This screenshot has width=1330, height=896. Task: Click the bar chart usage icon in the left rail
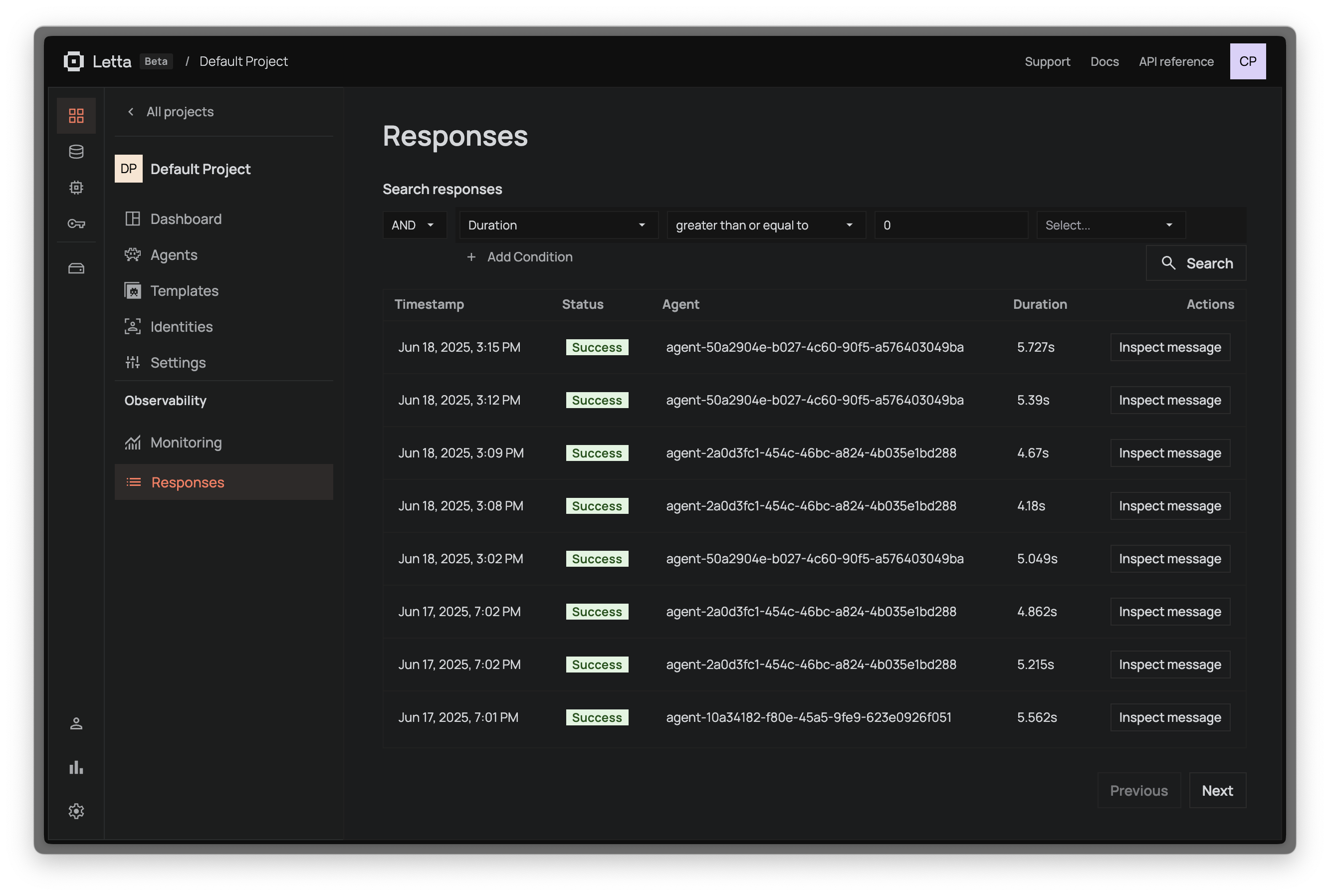76,767
